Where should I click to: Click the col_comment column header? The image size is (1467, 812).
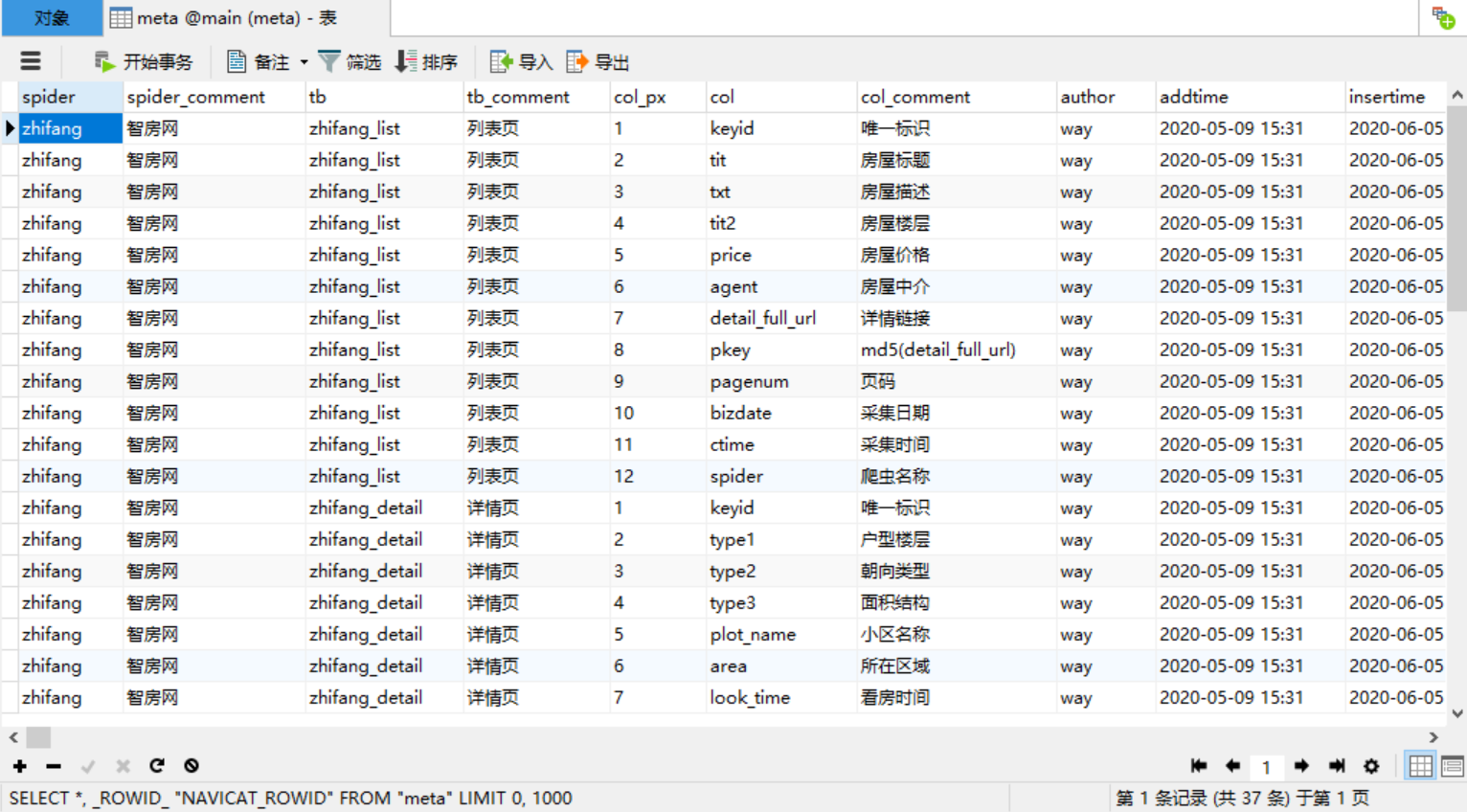(957, 97)
